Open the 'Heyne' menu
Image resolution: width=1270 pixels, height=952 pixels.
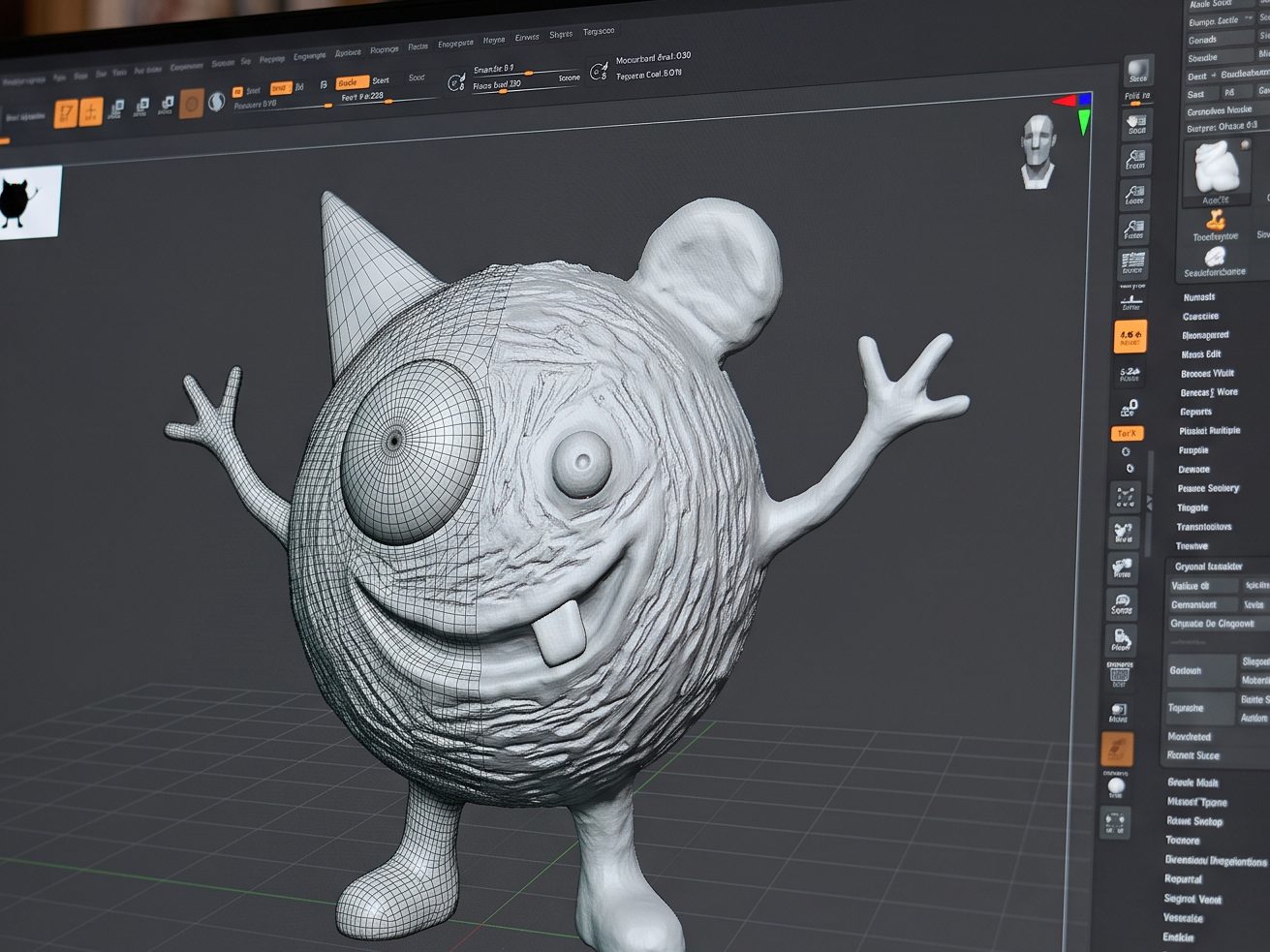coord(494,41)
